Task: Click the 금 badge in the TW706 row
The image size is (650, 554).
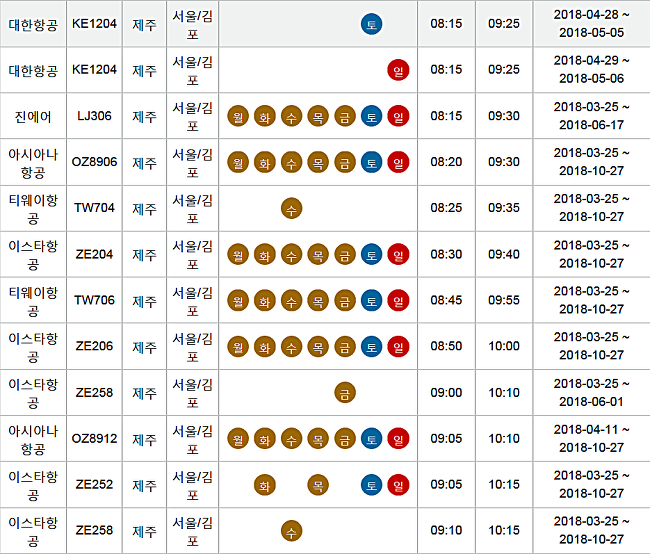Action: [345, 301]
